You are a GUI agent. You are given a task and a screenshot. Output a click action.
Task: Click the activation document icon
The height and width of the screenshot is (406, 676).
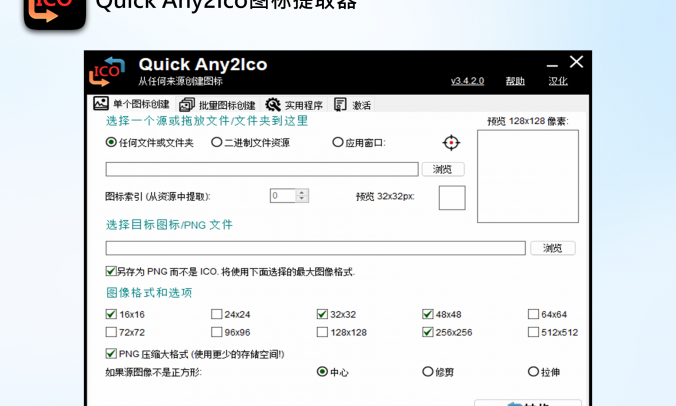click(340, 104)
